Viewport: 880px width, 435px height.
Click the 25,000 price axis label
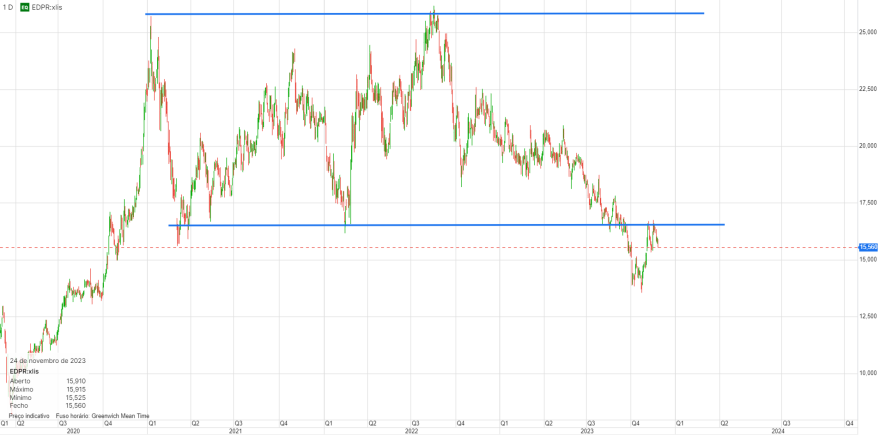click(x=868, y=33)
